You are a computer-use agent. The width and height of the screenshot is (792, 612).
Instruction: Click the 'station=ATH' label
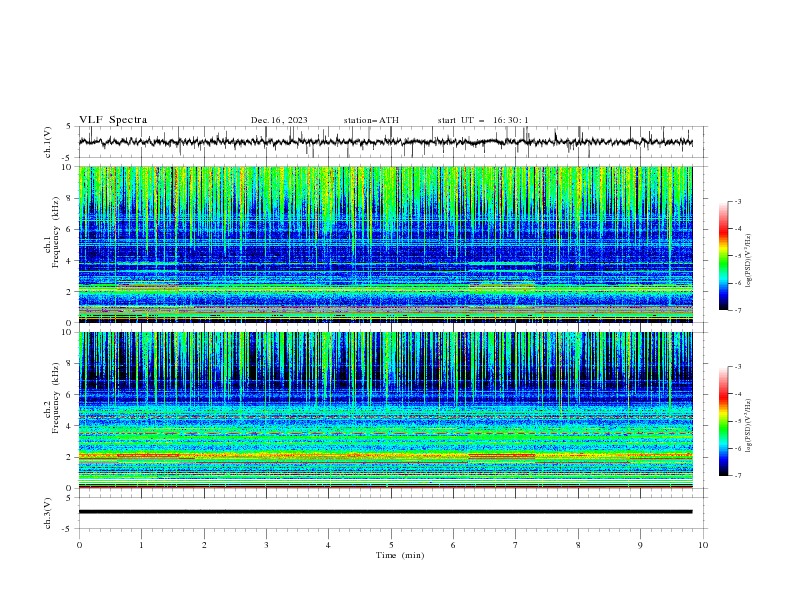click(x=371, y=120)
